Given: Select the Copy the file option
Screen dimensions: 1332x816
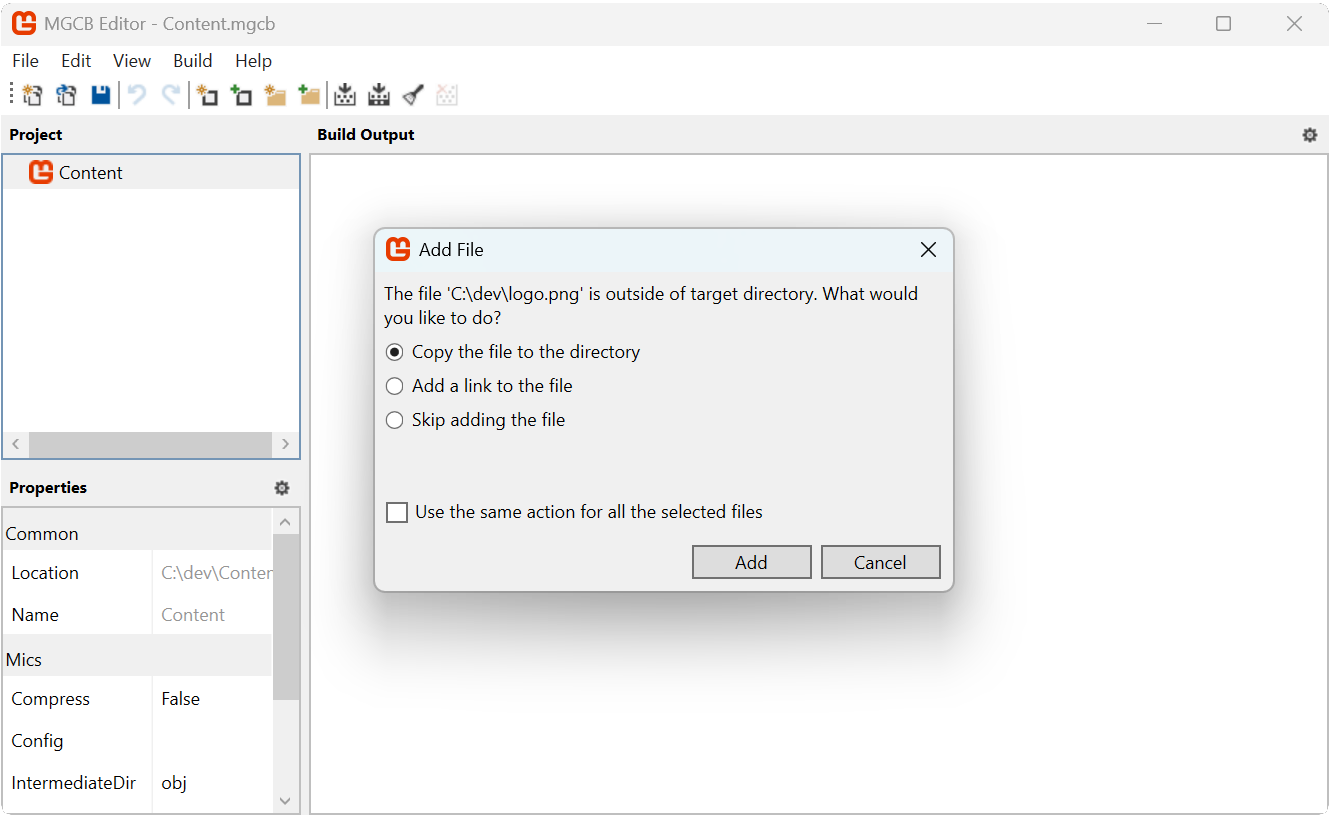Looking at the screenshot, I should (394, 352).
